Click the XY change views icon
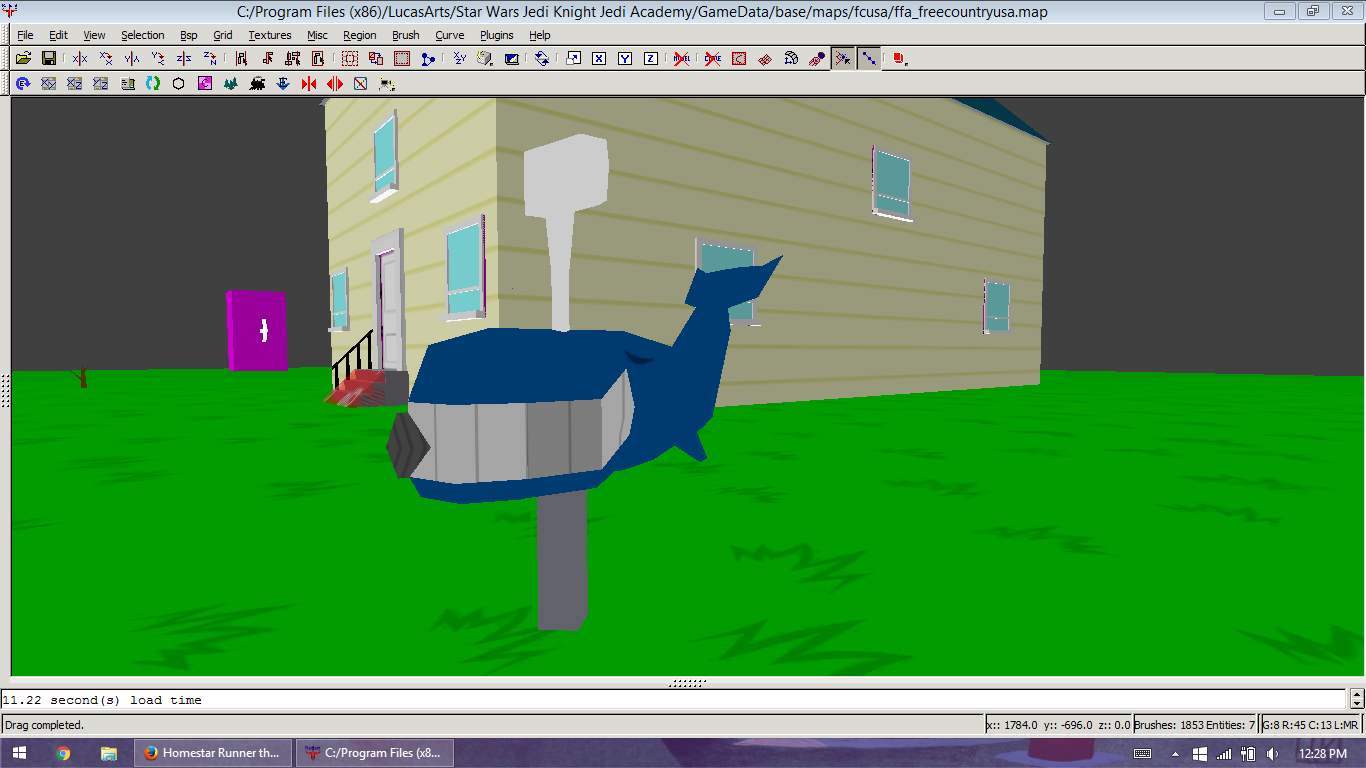 [x=460, y=58]
